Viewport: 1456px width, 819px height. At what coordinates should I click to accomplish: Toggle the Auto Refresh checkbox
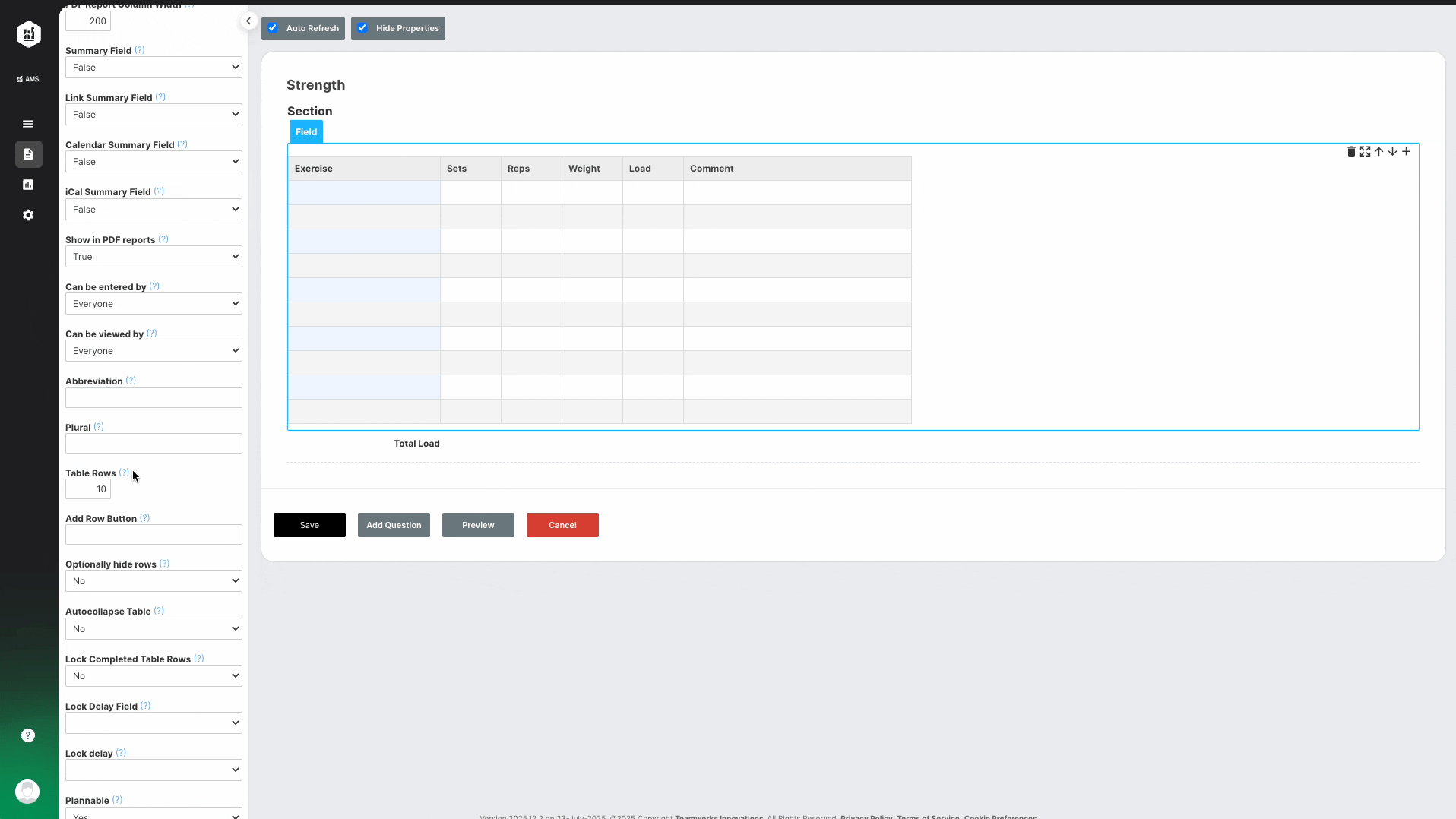click(x=273, y=28)
